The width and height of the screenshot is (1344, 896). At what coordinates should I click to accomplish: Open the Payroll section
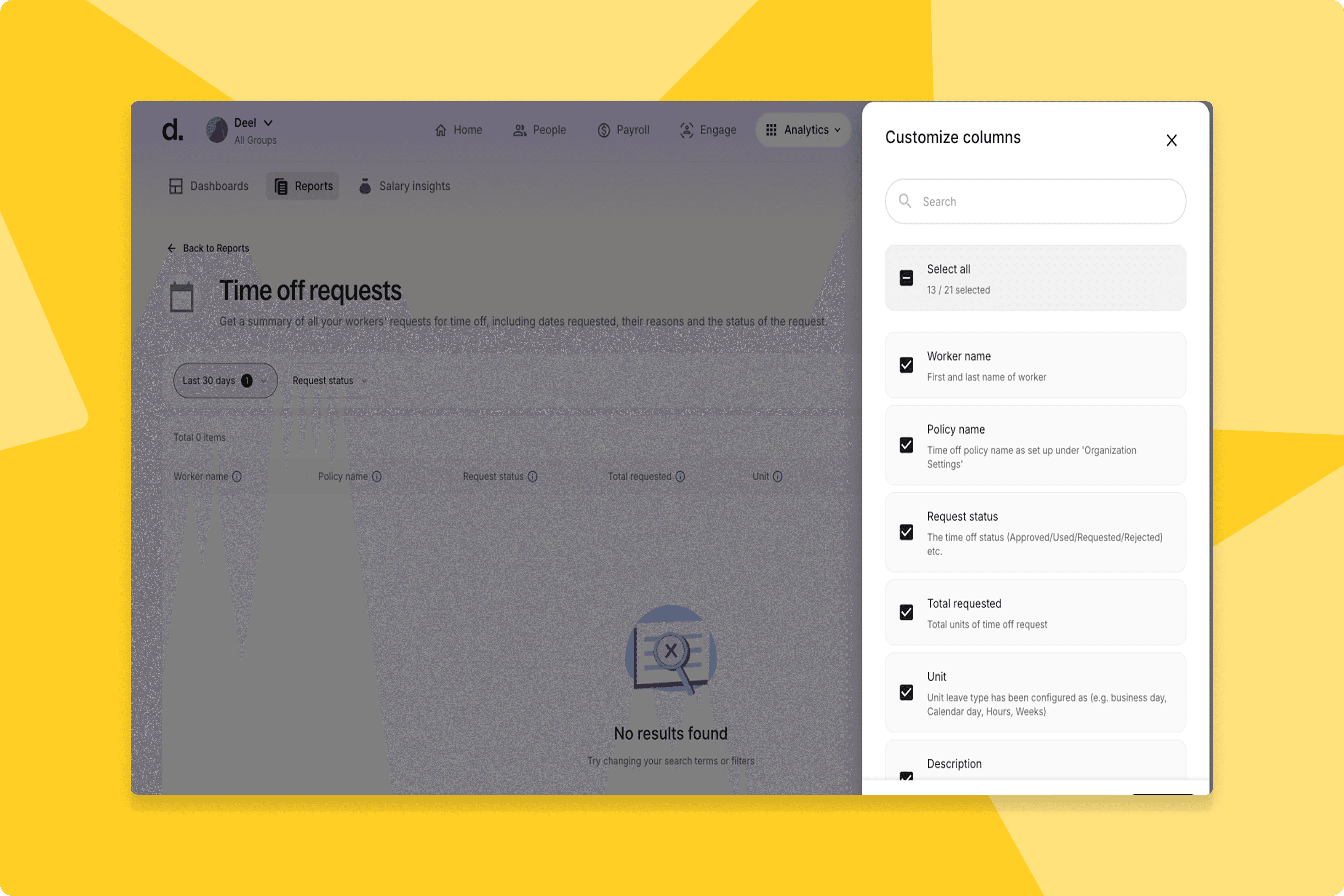coord(623,130)
